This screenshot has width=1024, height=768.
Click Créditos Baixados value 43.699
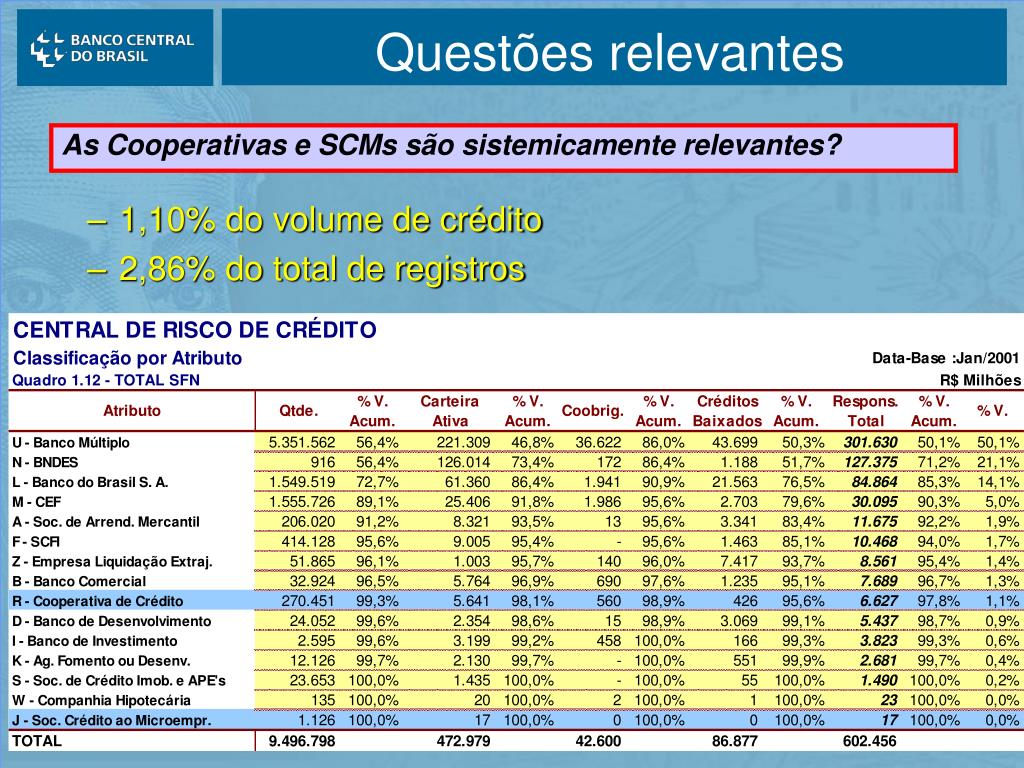point(735,442)
